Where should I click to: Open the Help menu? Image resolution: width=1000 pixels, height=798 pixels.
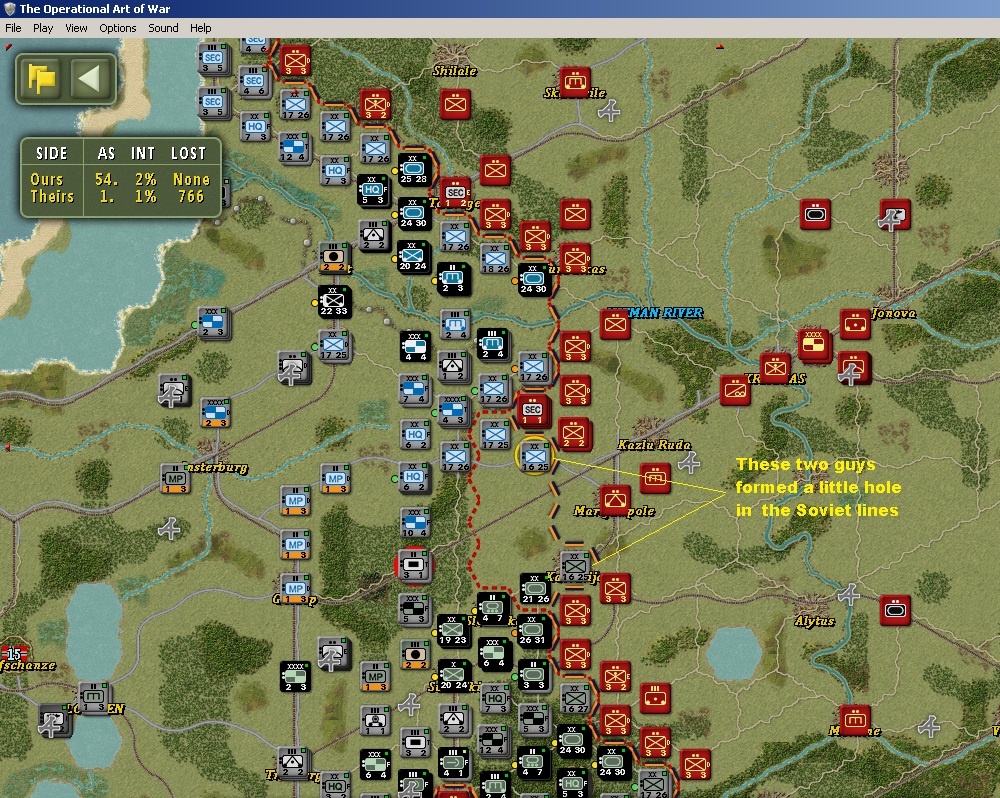click(200, 28)
